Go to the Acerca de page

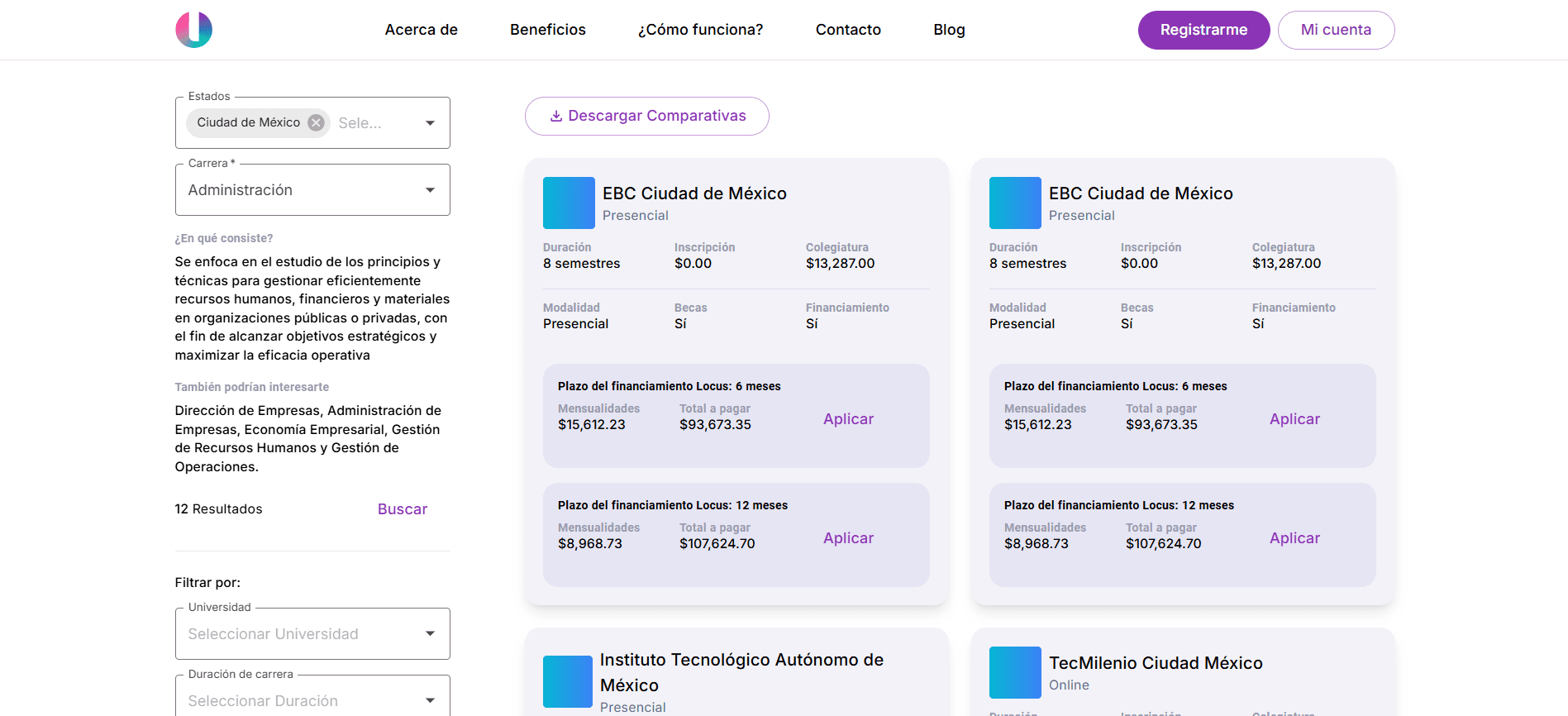pos(422,30)
